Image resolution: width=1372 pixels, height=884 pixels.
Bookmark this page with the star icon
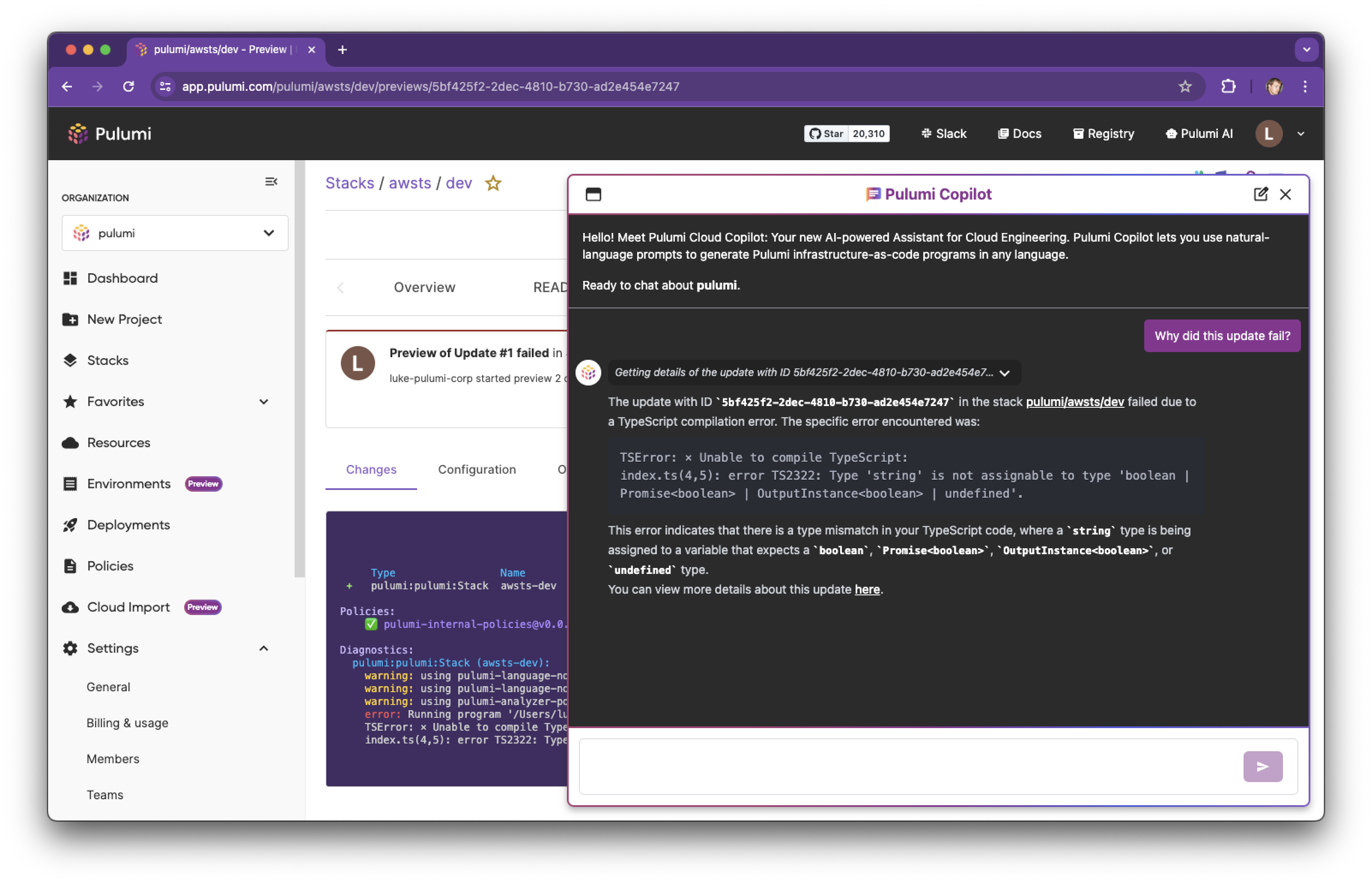click(x=1185, y=87)
